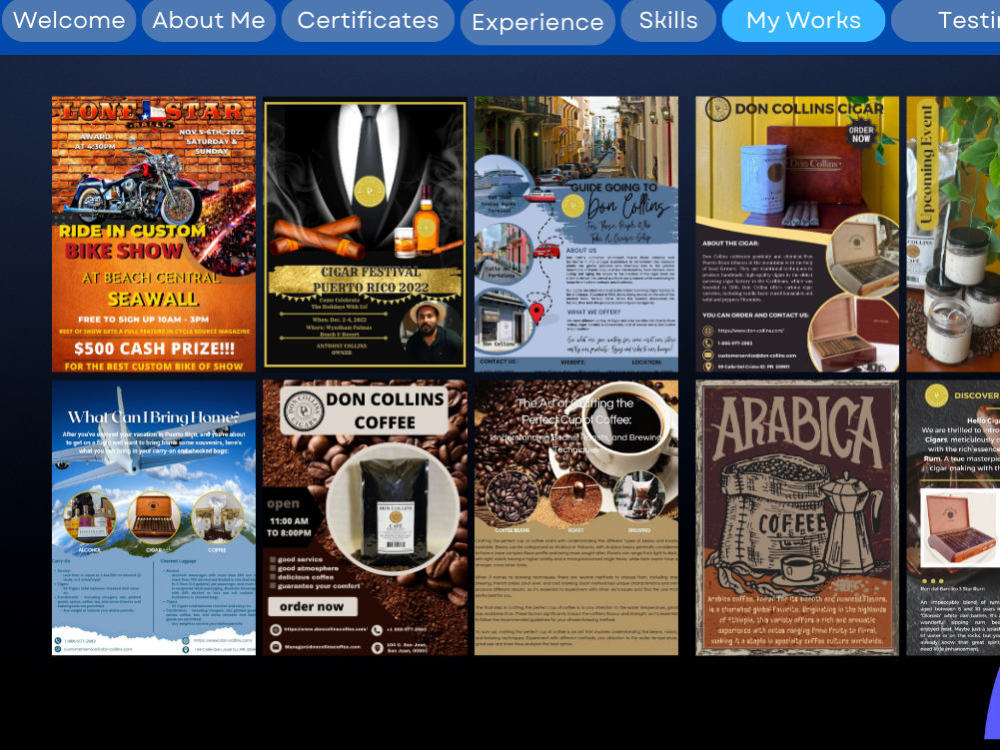The width and height of the screenshot is (1000, 750).
Task: Go to the About Me tab
Action: tap(209, 20)
